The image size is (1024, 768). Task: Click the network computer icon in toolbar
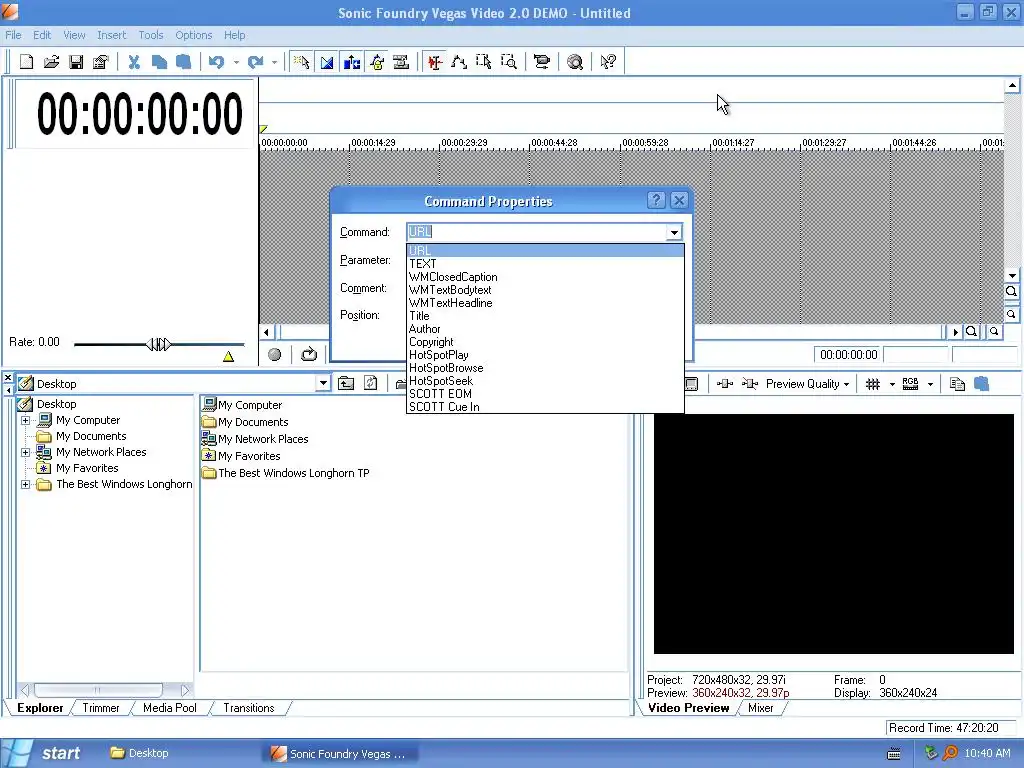click(541, 62)
